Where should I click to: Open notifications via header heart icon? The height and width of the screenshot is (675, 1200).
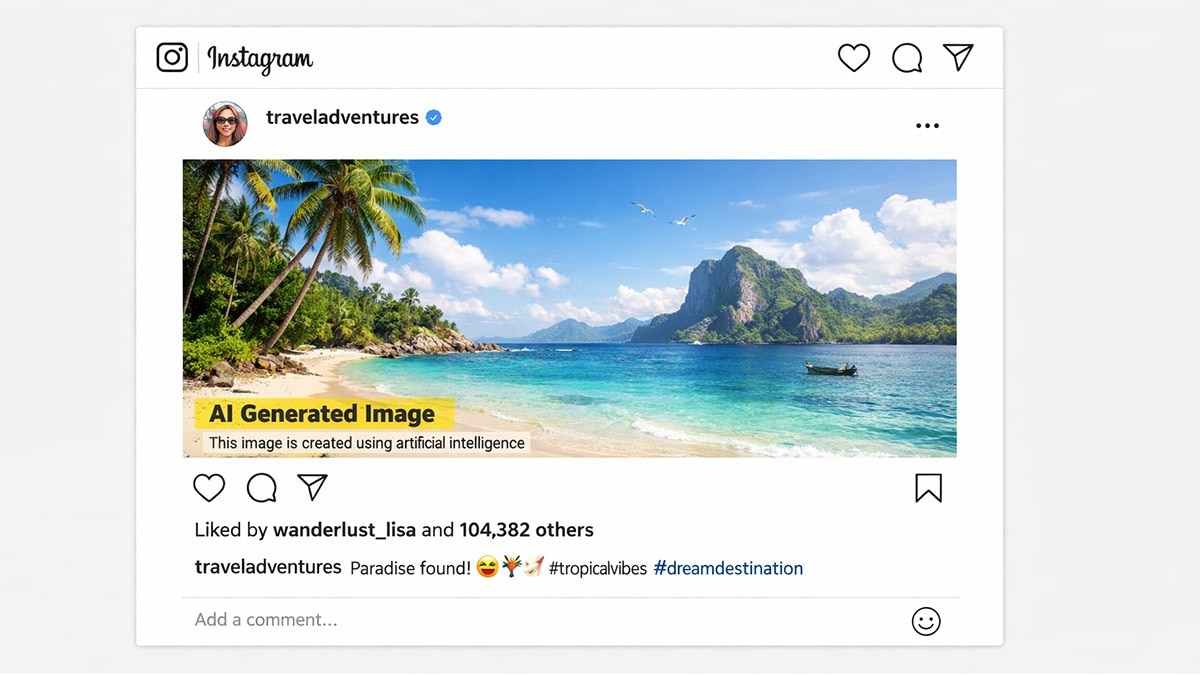click(x=853, y=58)
